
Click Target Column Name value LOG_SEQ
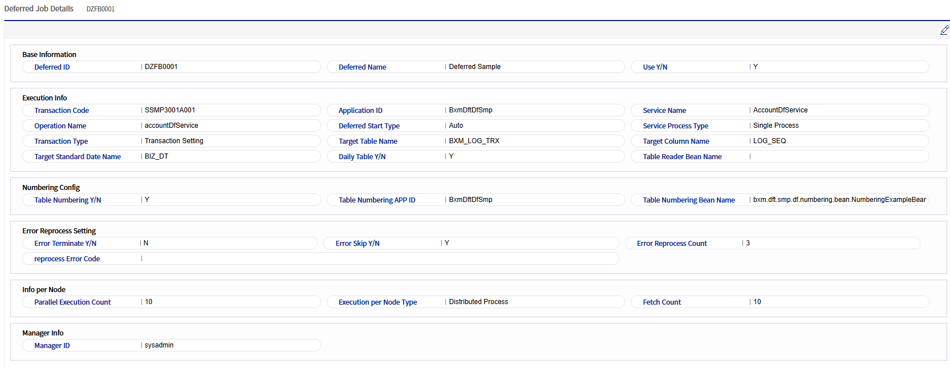point(768,141)
